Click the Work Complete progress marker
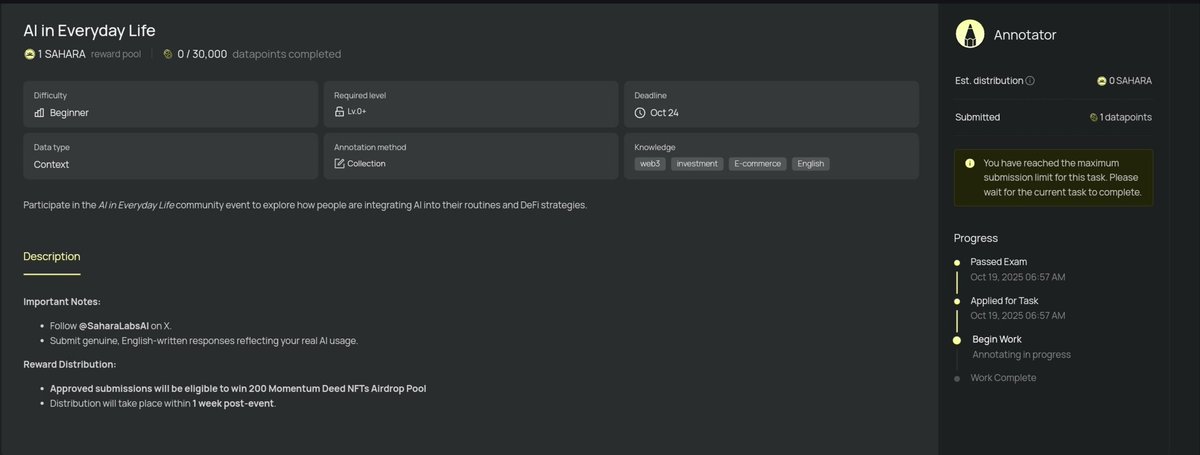Image resolution: width=1200 pixels, height=455 pixels. click(x=957, y=378)
